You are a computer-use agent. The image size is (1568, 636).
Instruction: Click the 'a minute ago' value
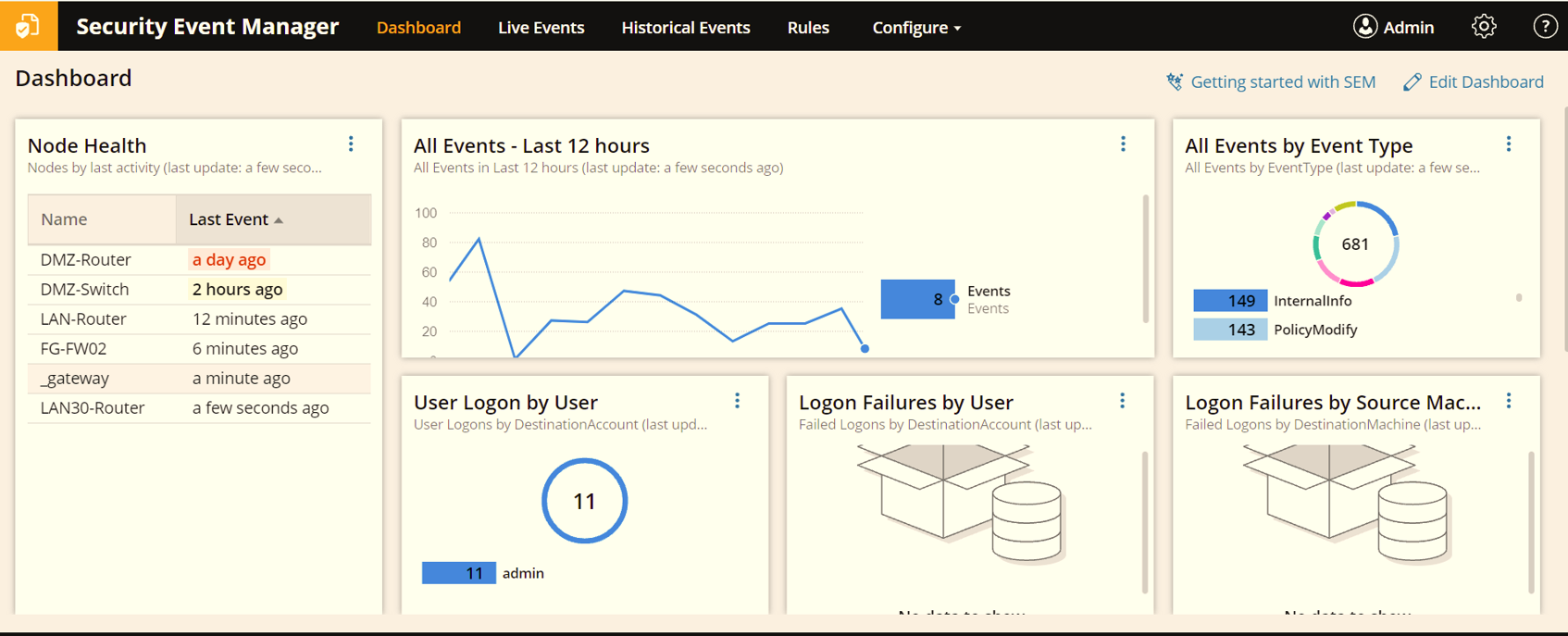242,379
